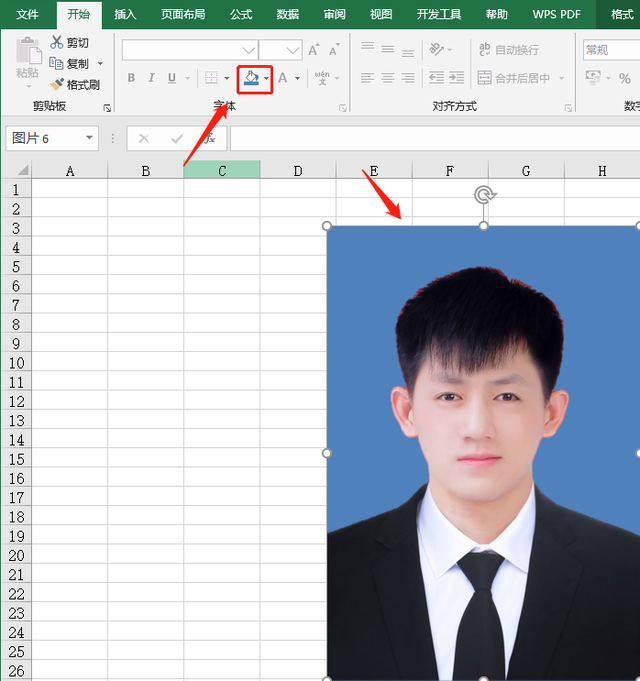Set middle vertical alignment
Screen dimensions: 640x681
click(388, 50)
